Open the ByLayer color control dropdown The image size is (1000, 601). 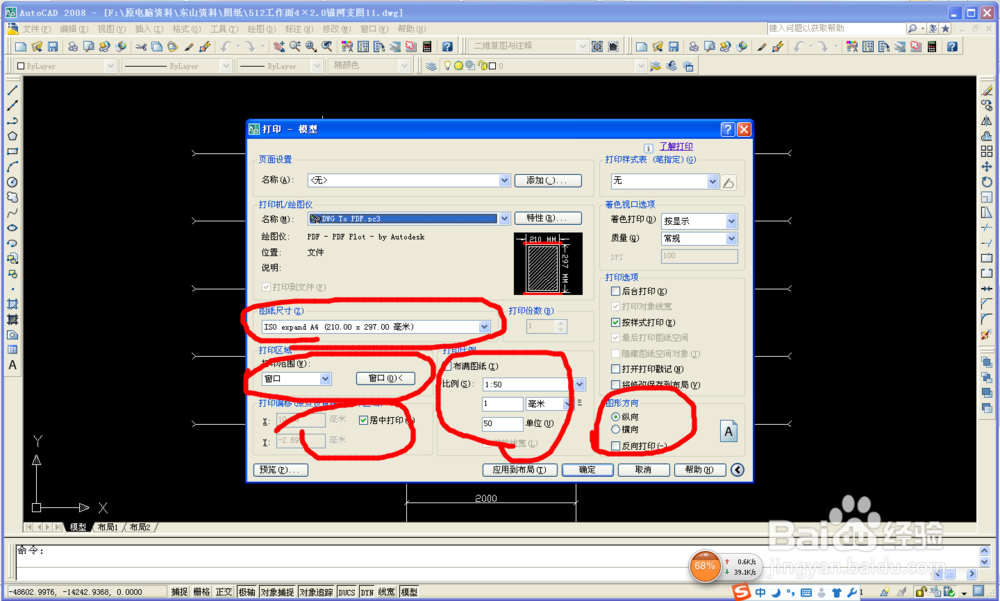click(110, 66)
